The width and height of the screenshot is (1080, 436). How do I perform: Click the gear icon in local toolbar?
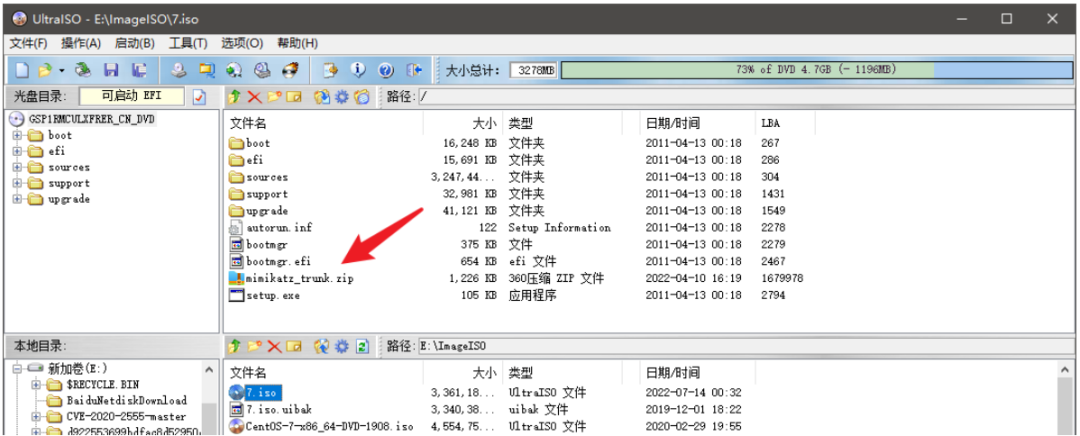tap(342, 346)
